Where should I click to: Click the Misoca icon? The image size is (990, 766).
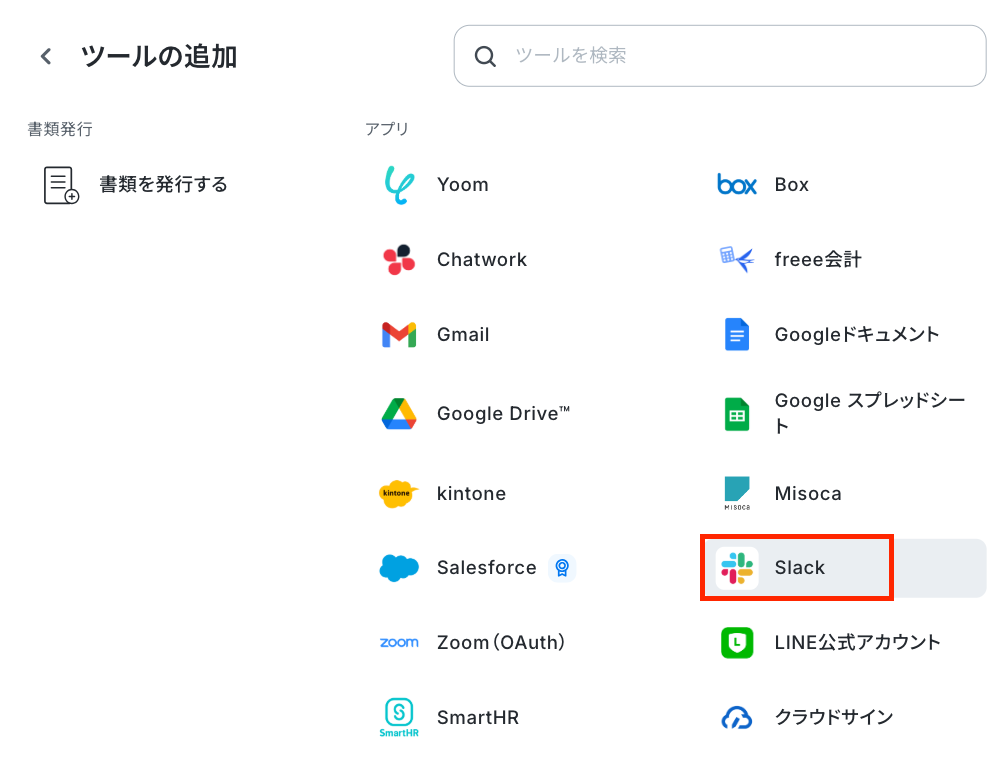(x=737, y=493)
